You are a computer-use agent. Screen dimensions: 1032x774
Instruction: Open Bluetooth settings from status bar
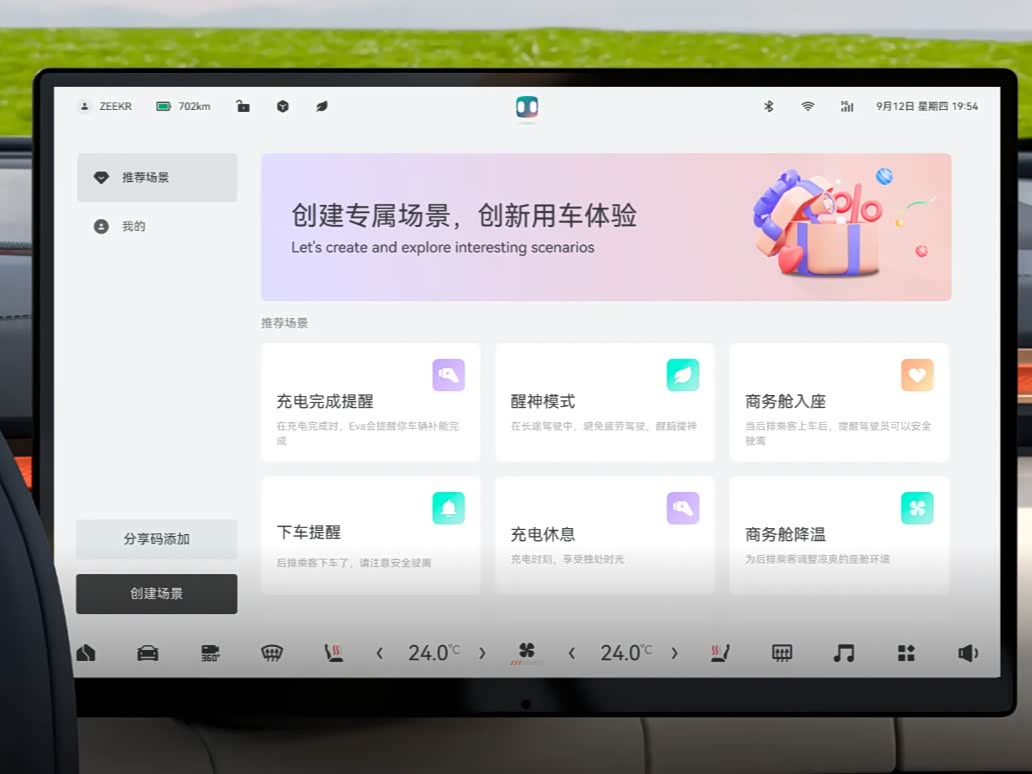pos(769,106)
